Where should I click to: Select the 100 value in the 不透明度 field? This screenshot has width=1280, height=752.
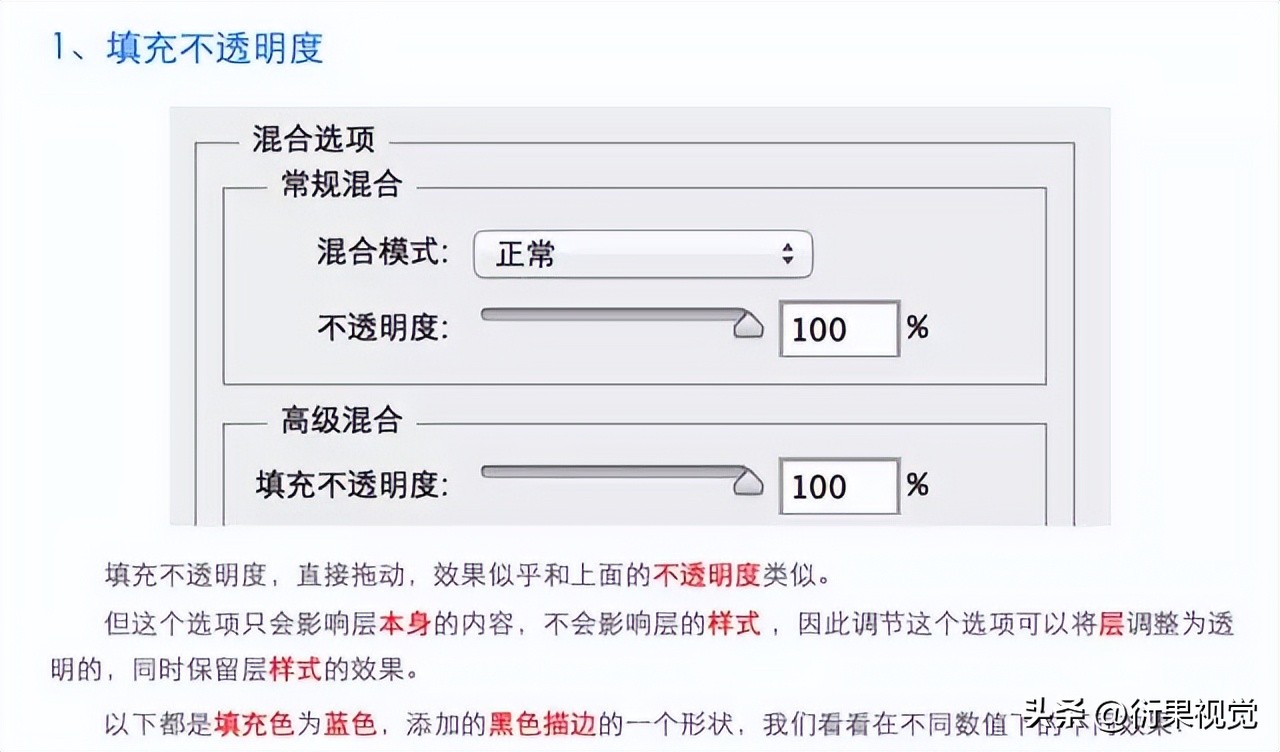pyautogui.click(x=838, y=329)
